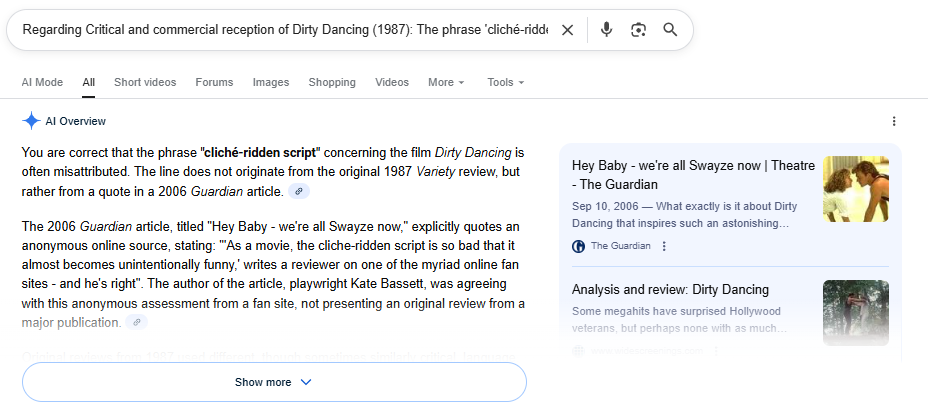Click the AI Overview sparkle icon

click(31, 121)
